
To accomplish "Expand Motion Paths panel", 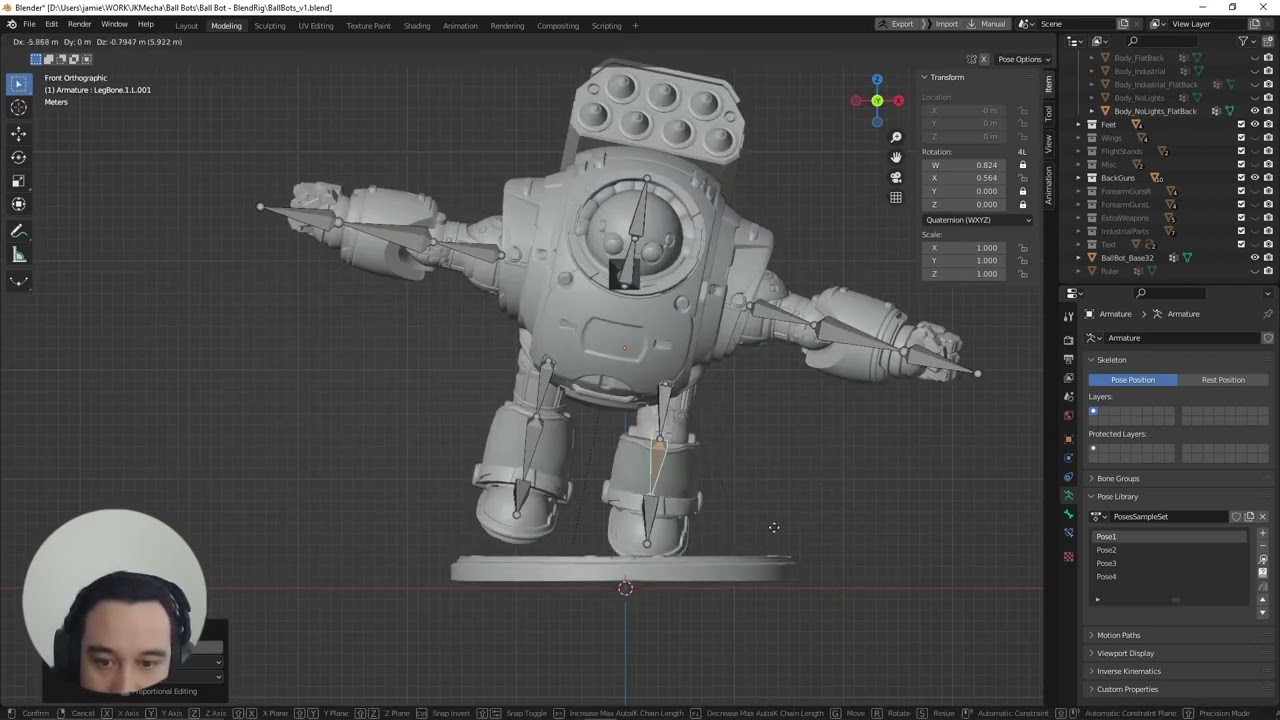I will click(1118, 635).
